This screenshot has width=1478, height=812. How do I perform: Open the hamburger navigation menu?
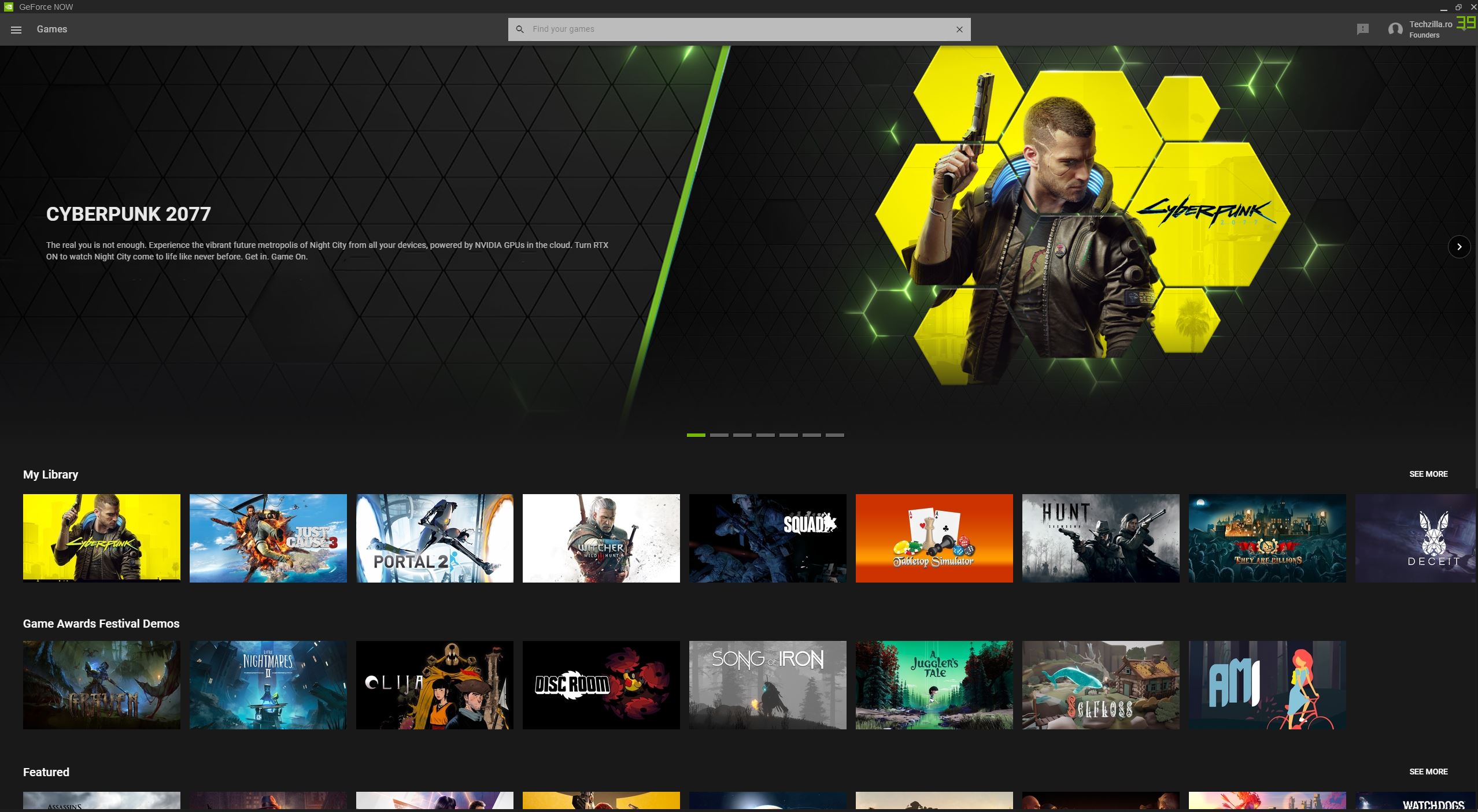(16, 29)
